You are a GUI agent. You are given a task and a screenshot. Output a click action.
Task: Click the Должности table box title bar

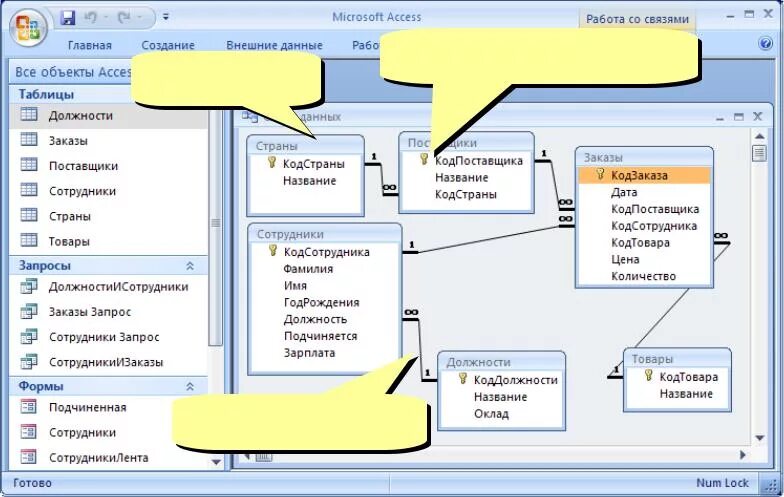click(502, 362)
